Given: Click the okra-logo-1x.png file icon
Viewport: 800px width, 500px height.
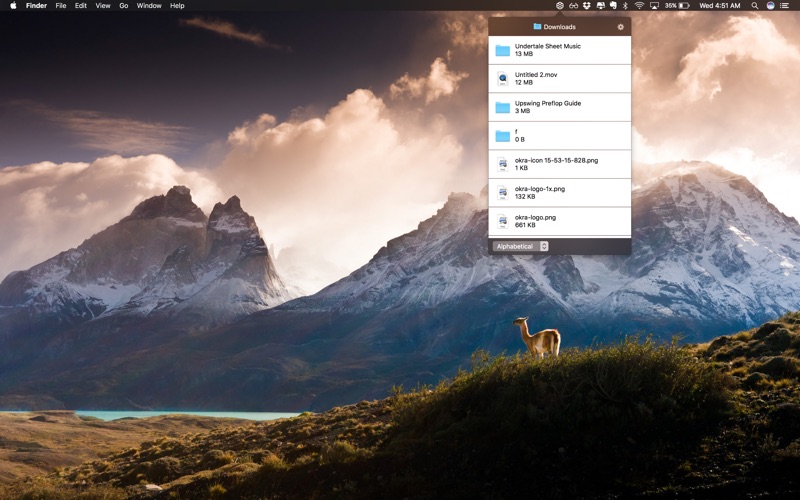Looking at the screenshot, I should pos(503,193).
